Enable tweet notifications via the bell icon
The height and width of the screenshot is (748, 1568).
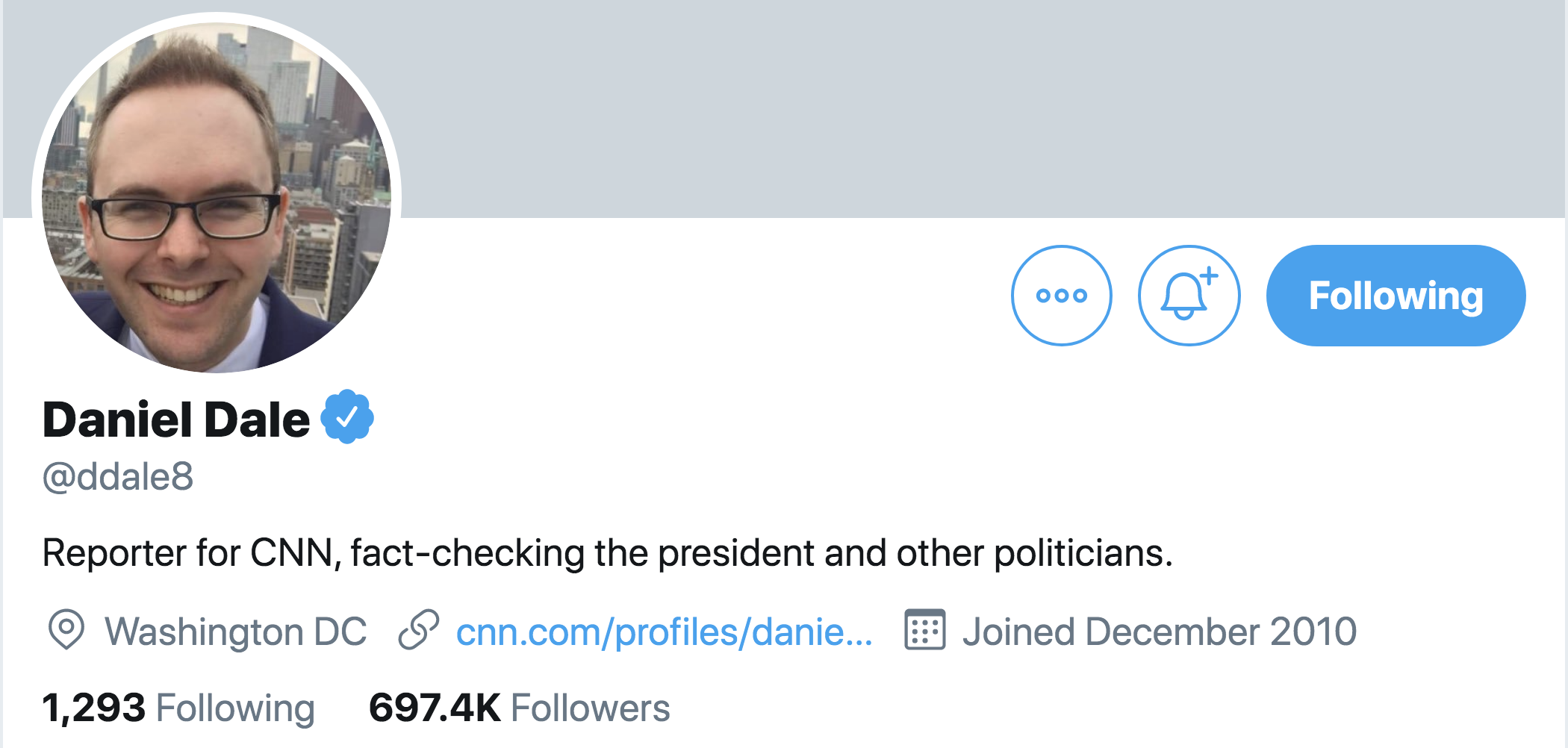click(x=1189, y=295)
